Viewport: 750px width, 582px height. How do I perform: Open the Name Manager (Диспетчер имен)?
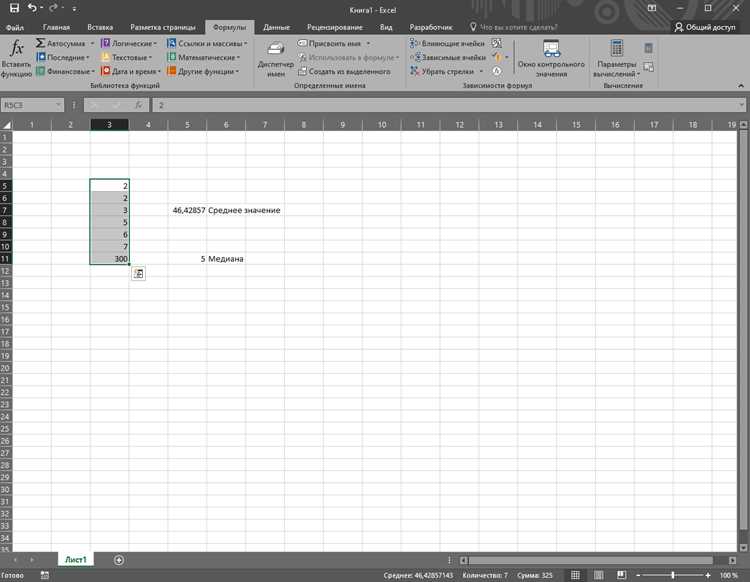[x=276, y=59]
